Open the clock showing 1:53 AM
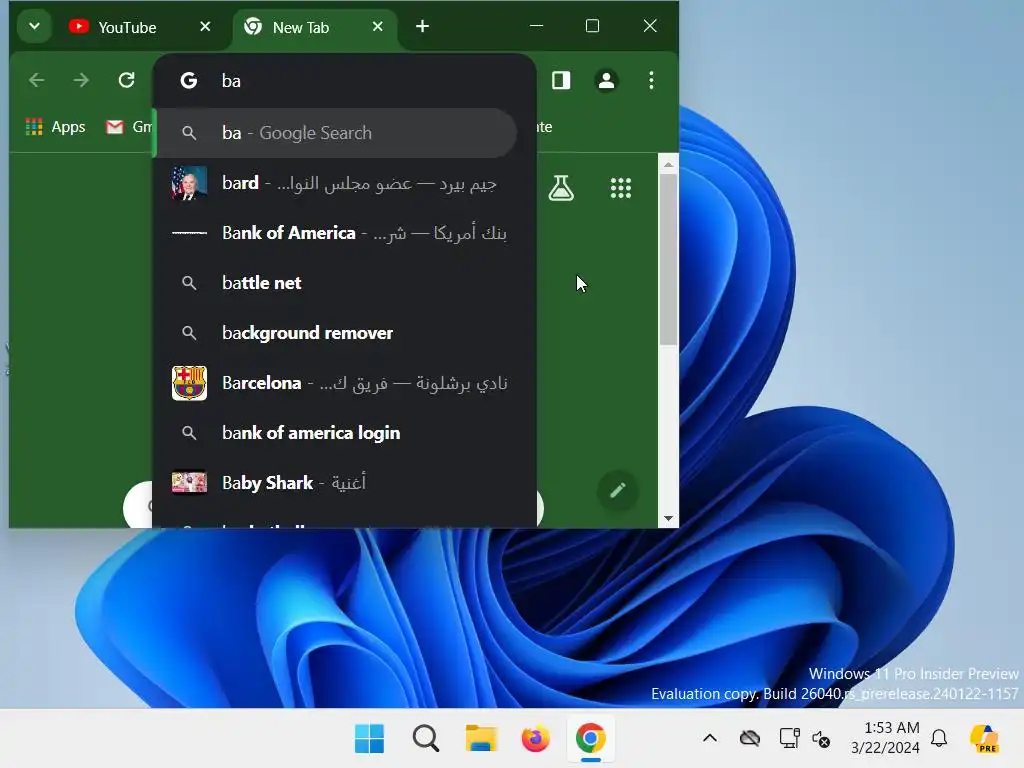The width and height of the screenshot is (1024, 768). coord(885,738)
